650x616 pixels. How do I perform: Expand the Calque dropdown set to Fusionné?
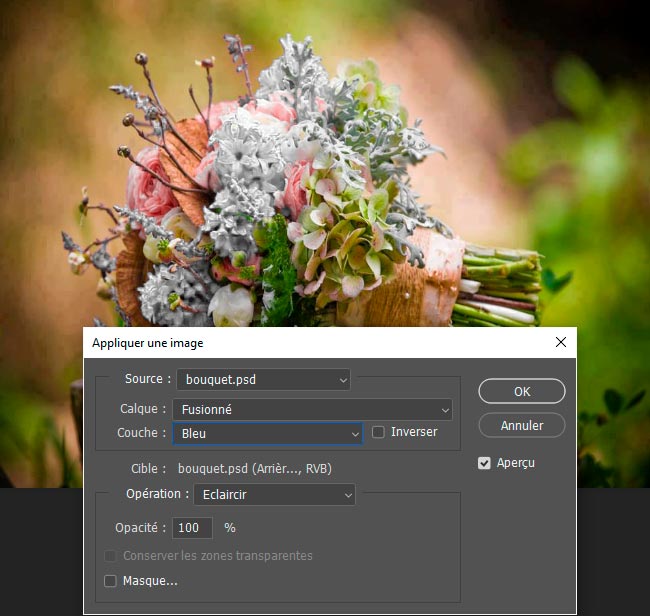[312, 409]
